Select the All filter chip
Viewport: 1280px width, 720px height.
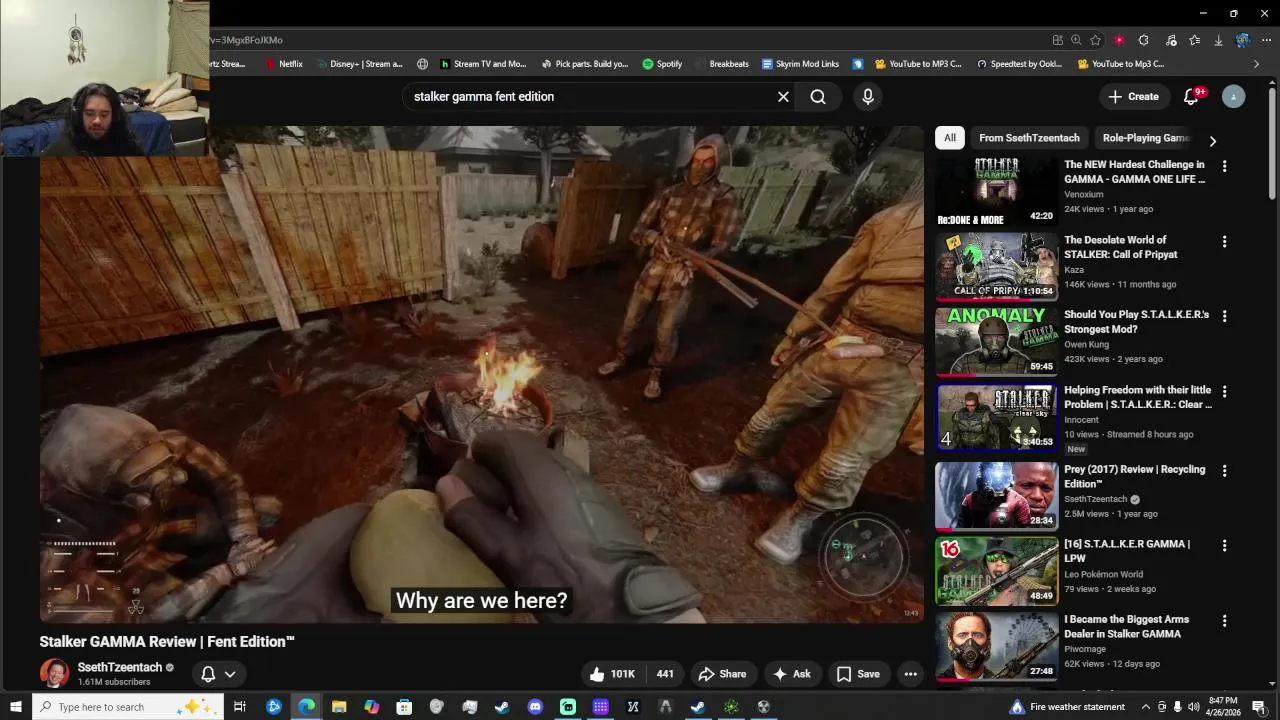coord(950,138)
